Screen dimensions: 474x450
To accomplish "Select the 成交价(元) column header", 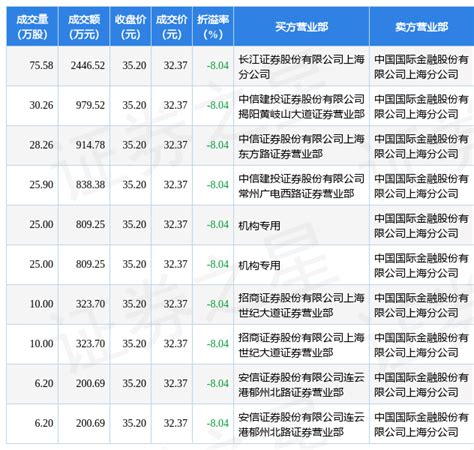I will [172, 27].
